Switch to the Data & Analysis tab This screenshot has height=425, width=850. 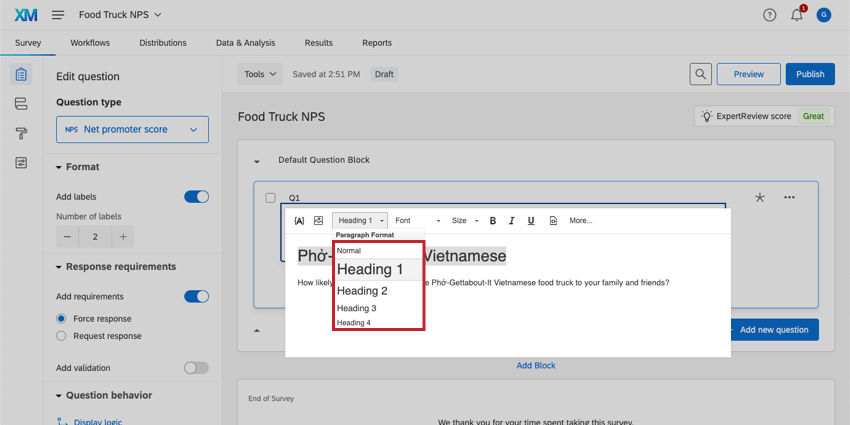[x=245, y=43]
